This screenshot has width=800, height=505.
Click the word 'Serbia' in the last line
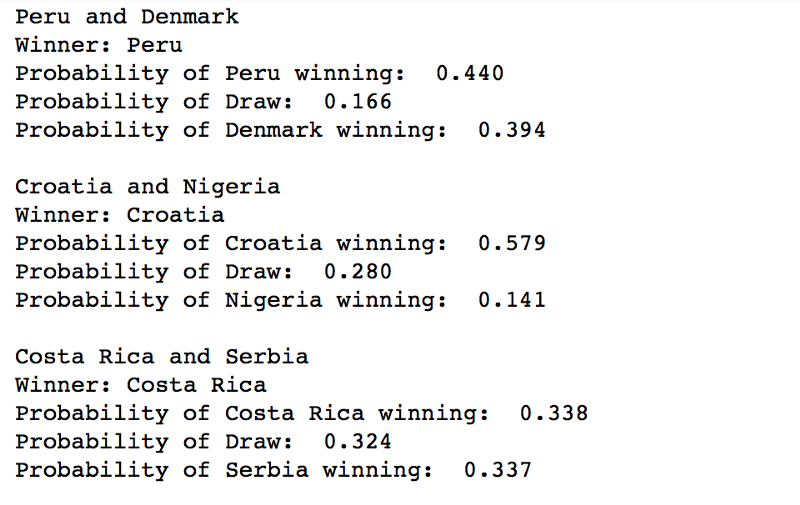click(x=267, y=470)
